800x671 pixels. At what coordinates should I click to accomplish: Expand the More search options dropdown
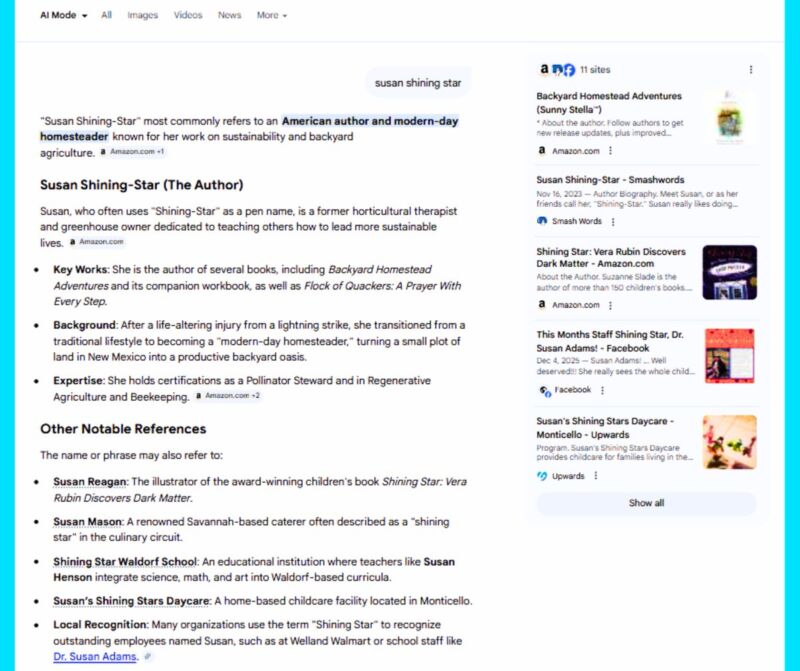point(271,16)
